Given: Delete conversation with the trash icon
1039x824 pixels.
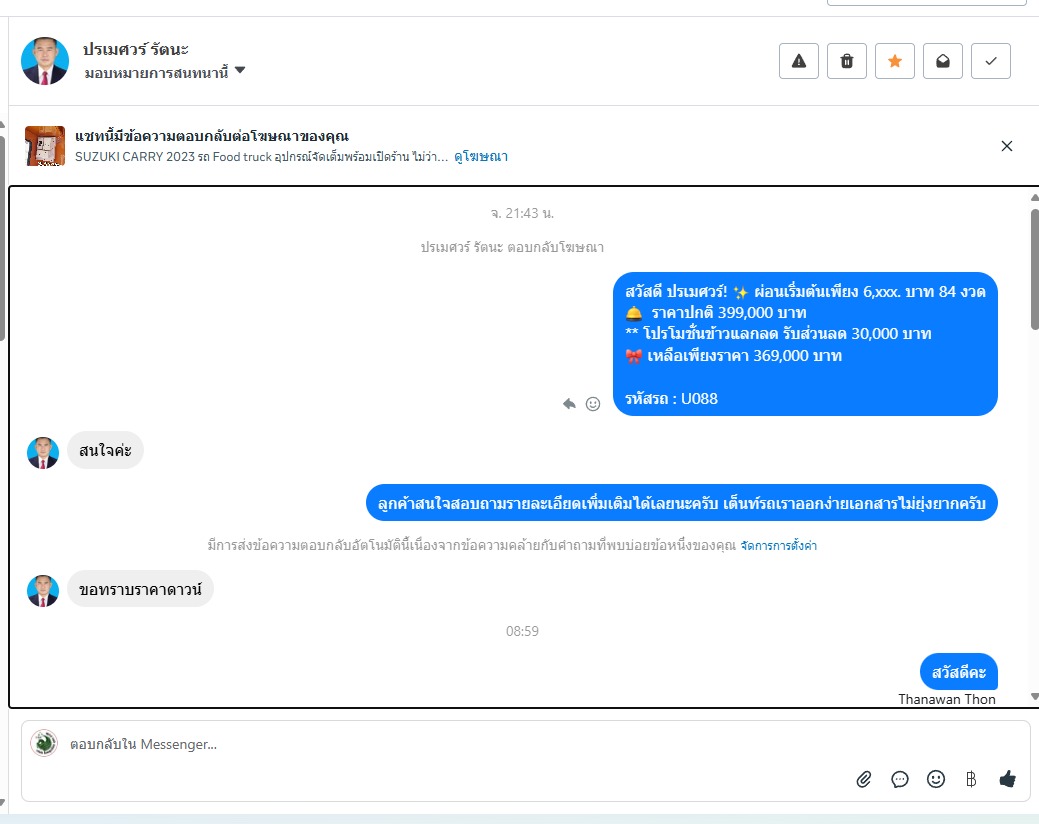Looking at the screenshot, I should (x=847, y=61).
